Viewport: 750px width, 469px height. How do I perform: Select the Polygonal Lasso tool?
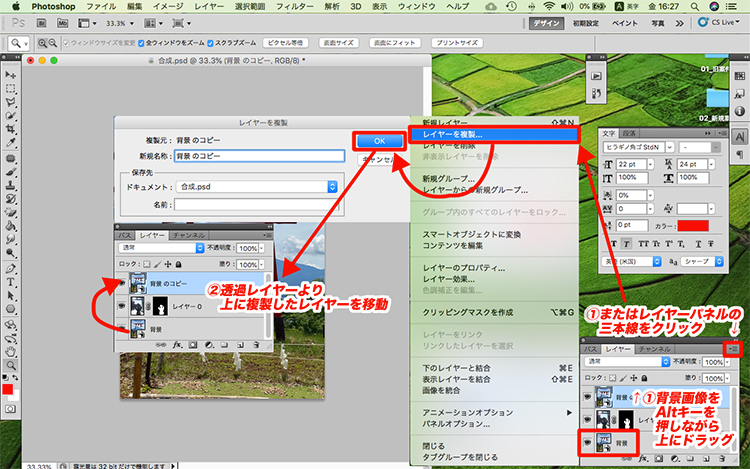[x=10, y=102]
